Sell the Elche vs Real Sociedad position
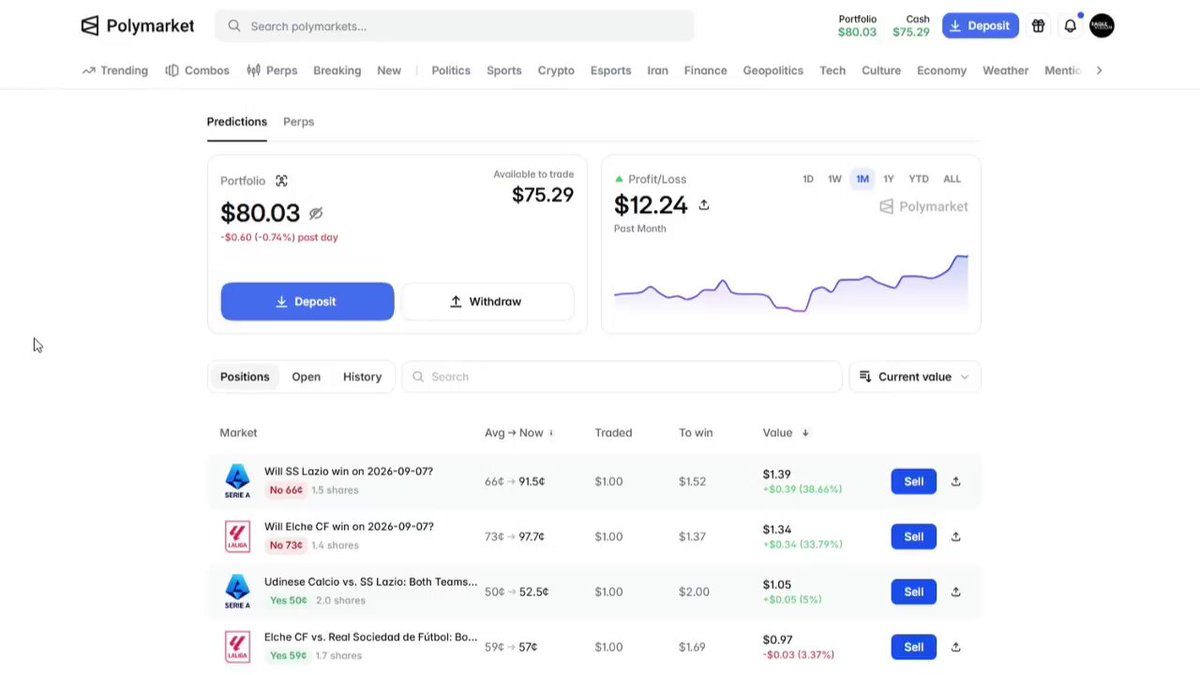 pos(914,646)
